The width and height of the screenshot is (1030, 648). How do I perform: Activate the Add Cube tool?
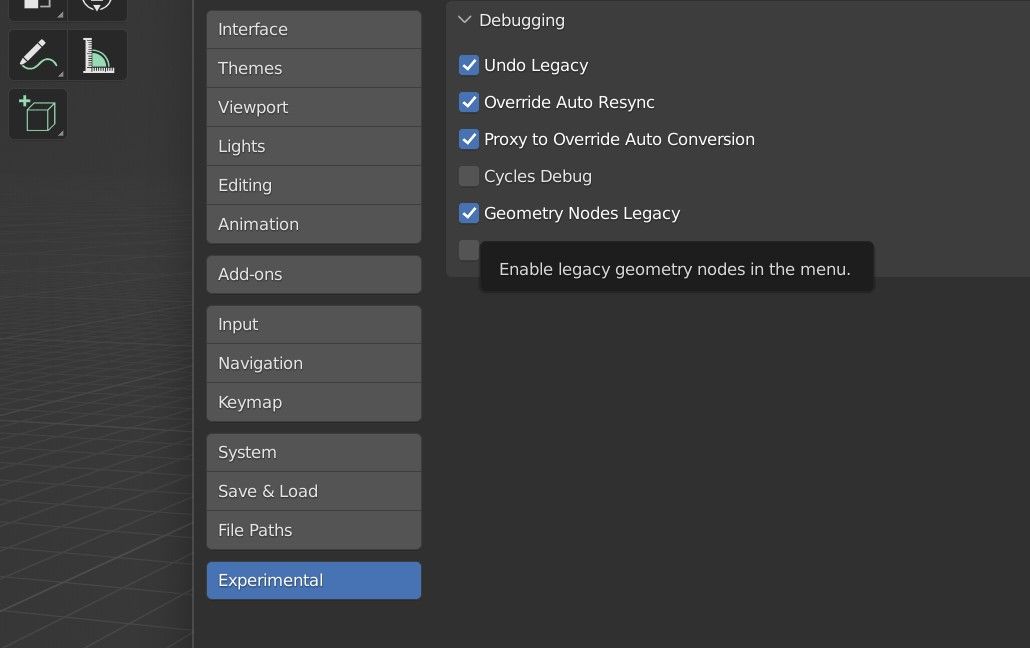[x=37, y=114]
